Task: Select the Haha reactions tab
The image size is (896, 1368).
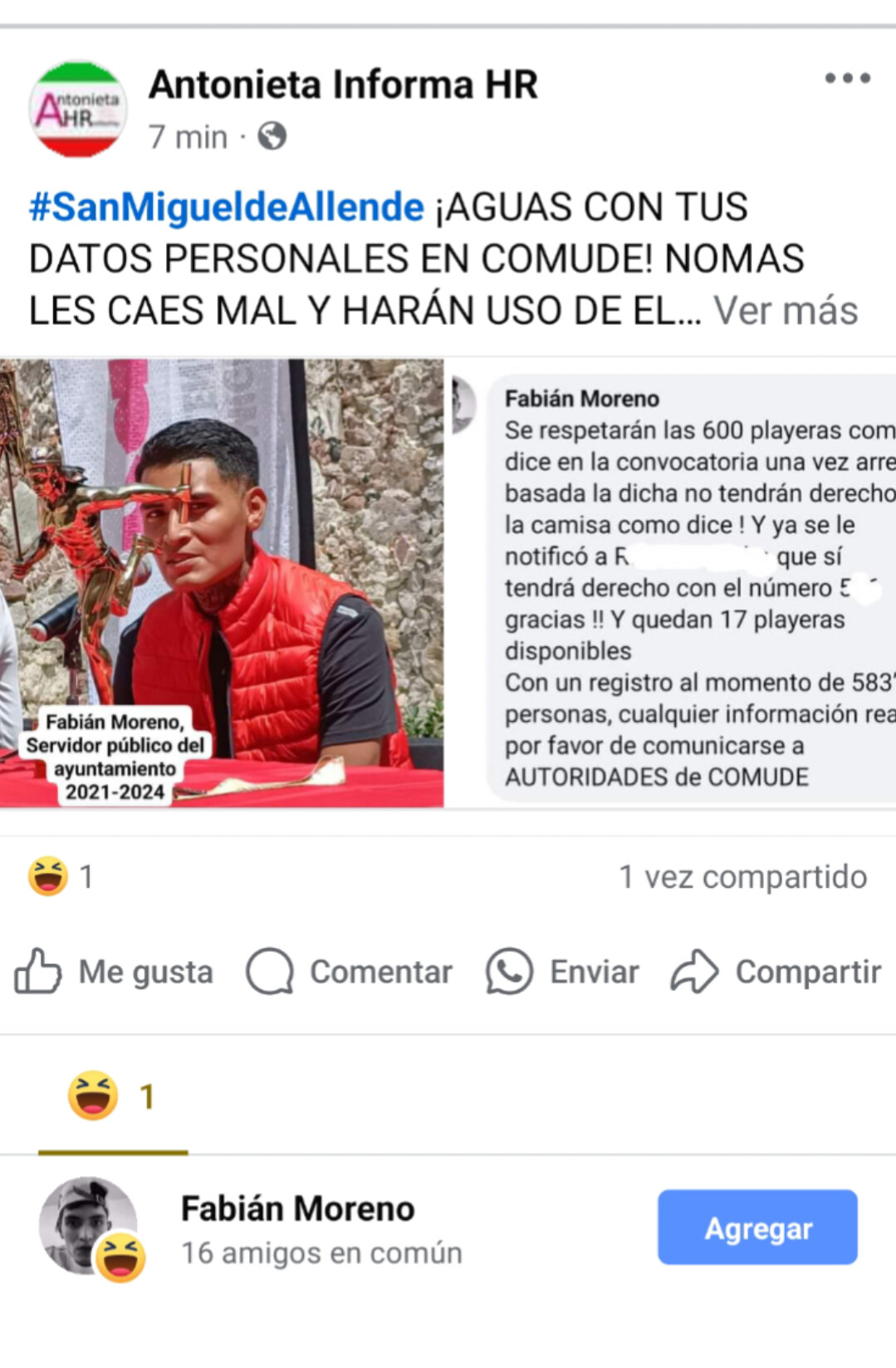Action: click(x=113, y=1097)
